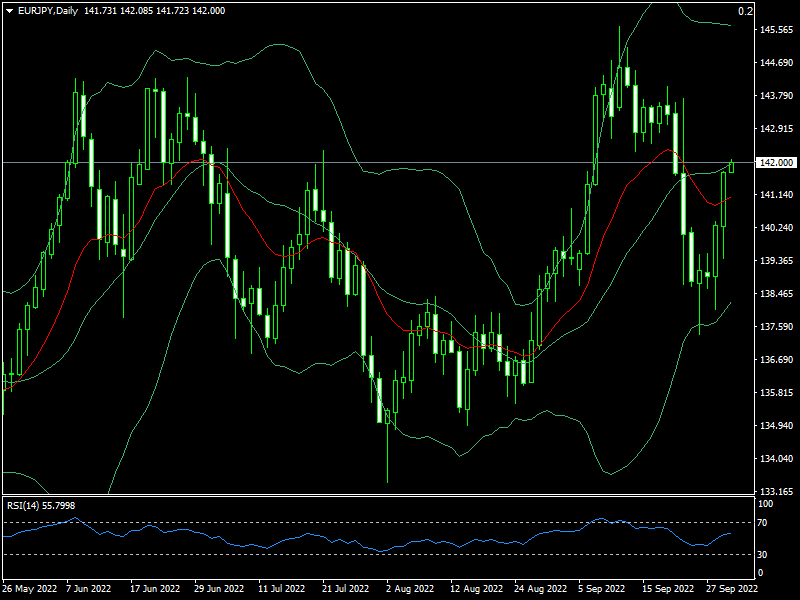Click date label 11 Jul 2022
The image size is (800, 600).
click(x=282, y=589)
